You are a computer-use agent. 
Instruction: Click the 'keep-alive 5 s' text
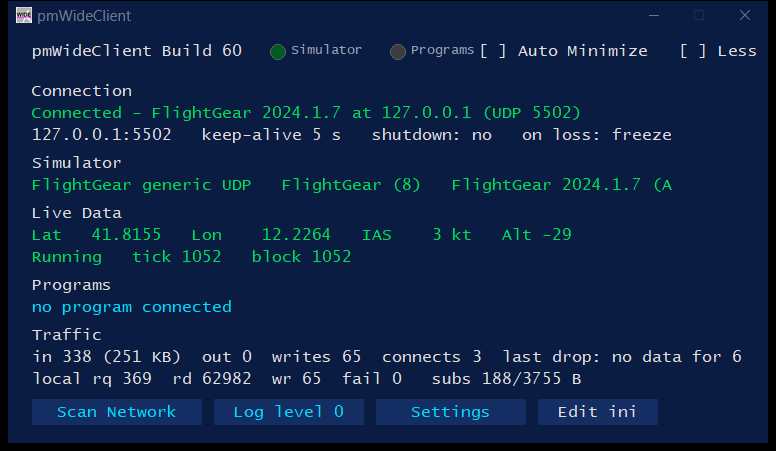(271, 135)
